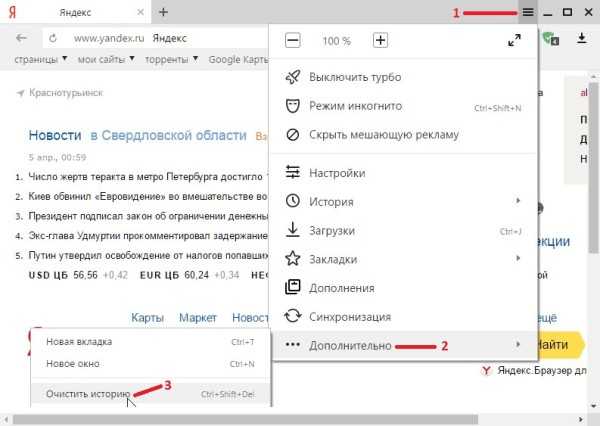Click the reload icon in address bar
The image size is (600, 426).
click(x=52, y=39)
